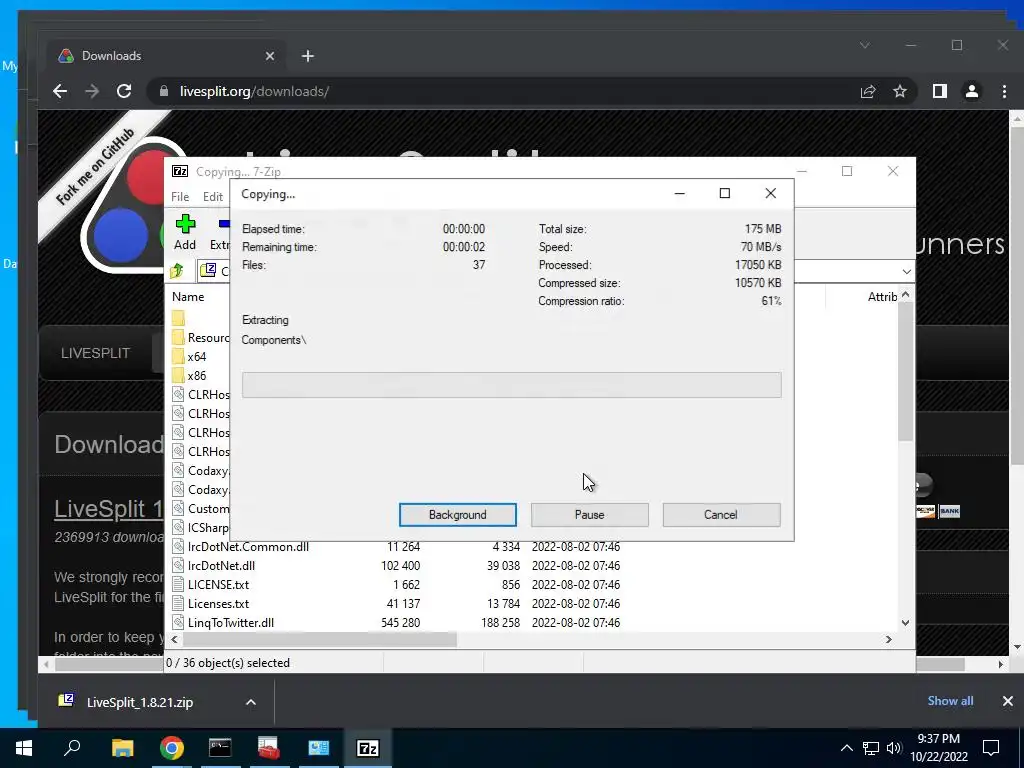The height and width of the screenshot is (768, 1024).
Task: Click the Background button in Copying dialog
Action: (457, 515)
